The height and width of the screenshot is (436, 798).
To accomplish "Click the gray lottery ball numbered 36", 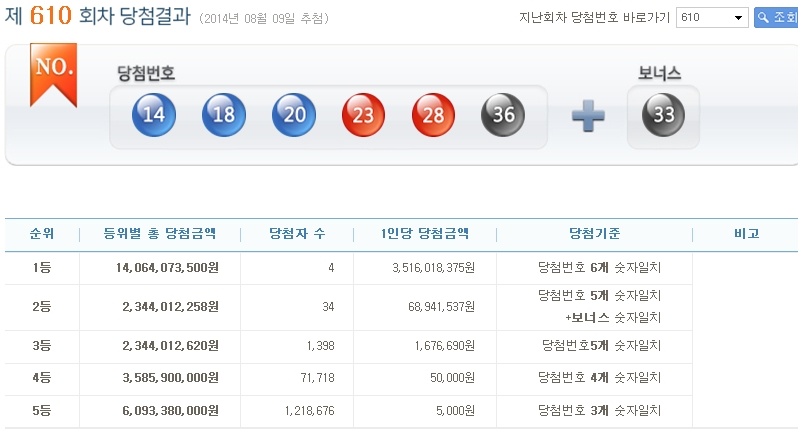I will (x=503, y=115).
